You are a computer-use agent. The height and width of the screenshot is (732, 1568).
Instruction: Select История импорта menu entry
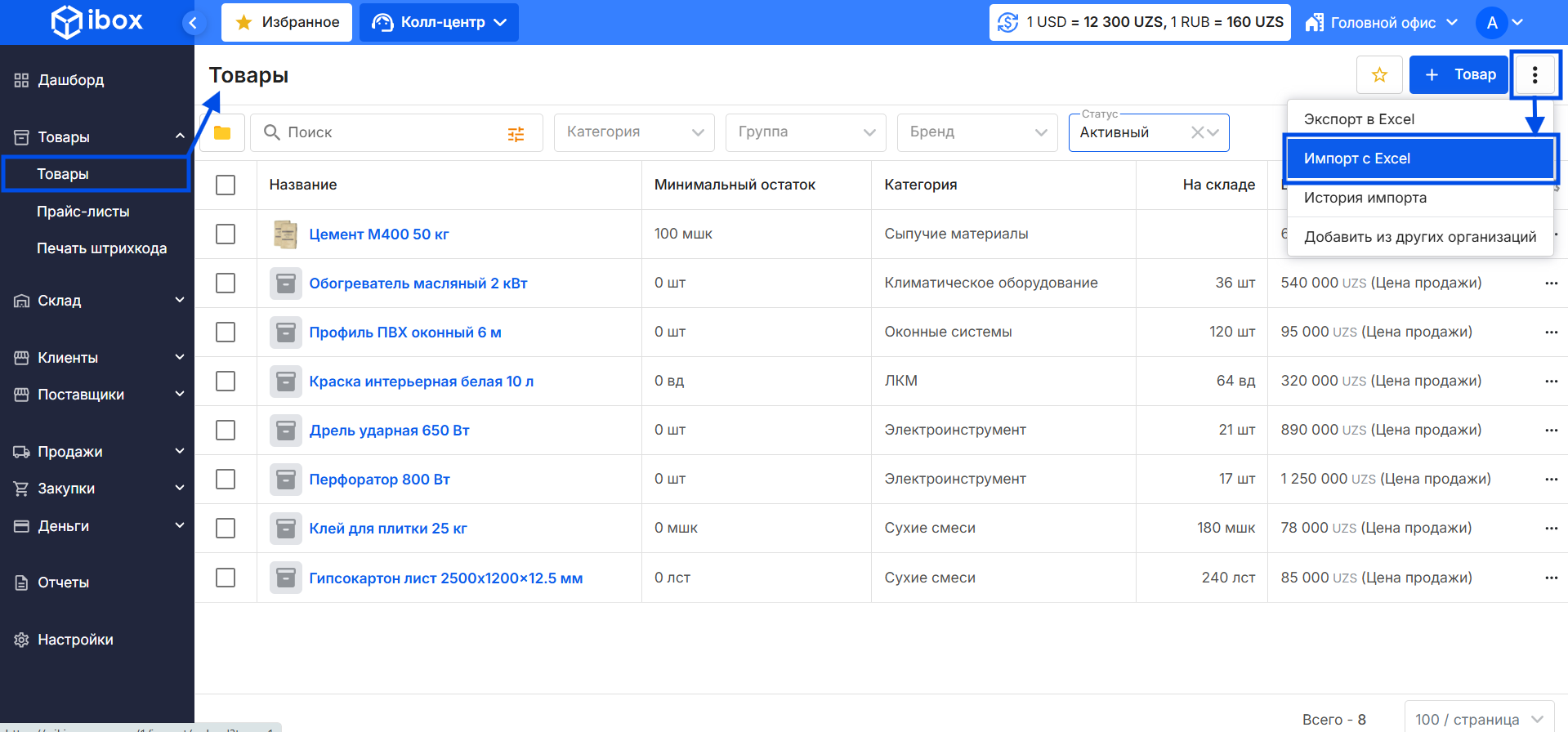(1365, 198)
